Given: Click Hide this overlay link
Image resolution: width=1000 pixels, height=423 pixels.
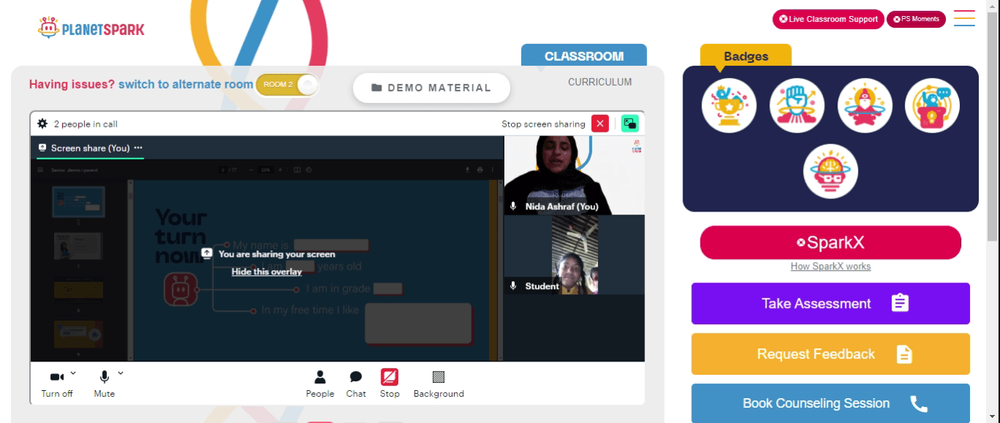Looking at the screenshot, I should [x=267, y=272].
